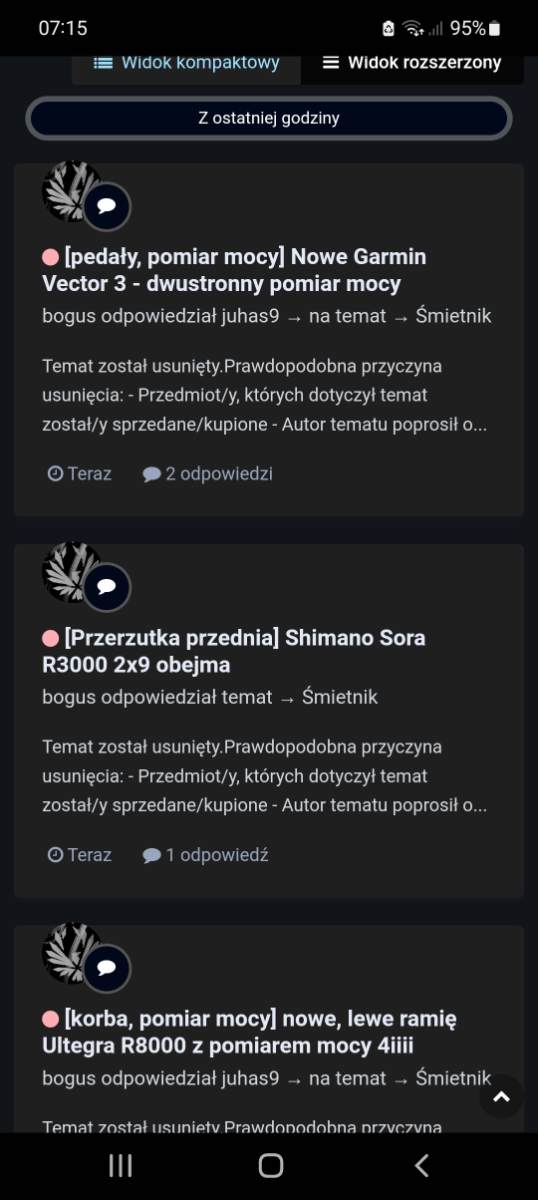Open Śmietnik forum link in first post

click(453, 317)
